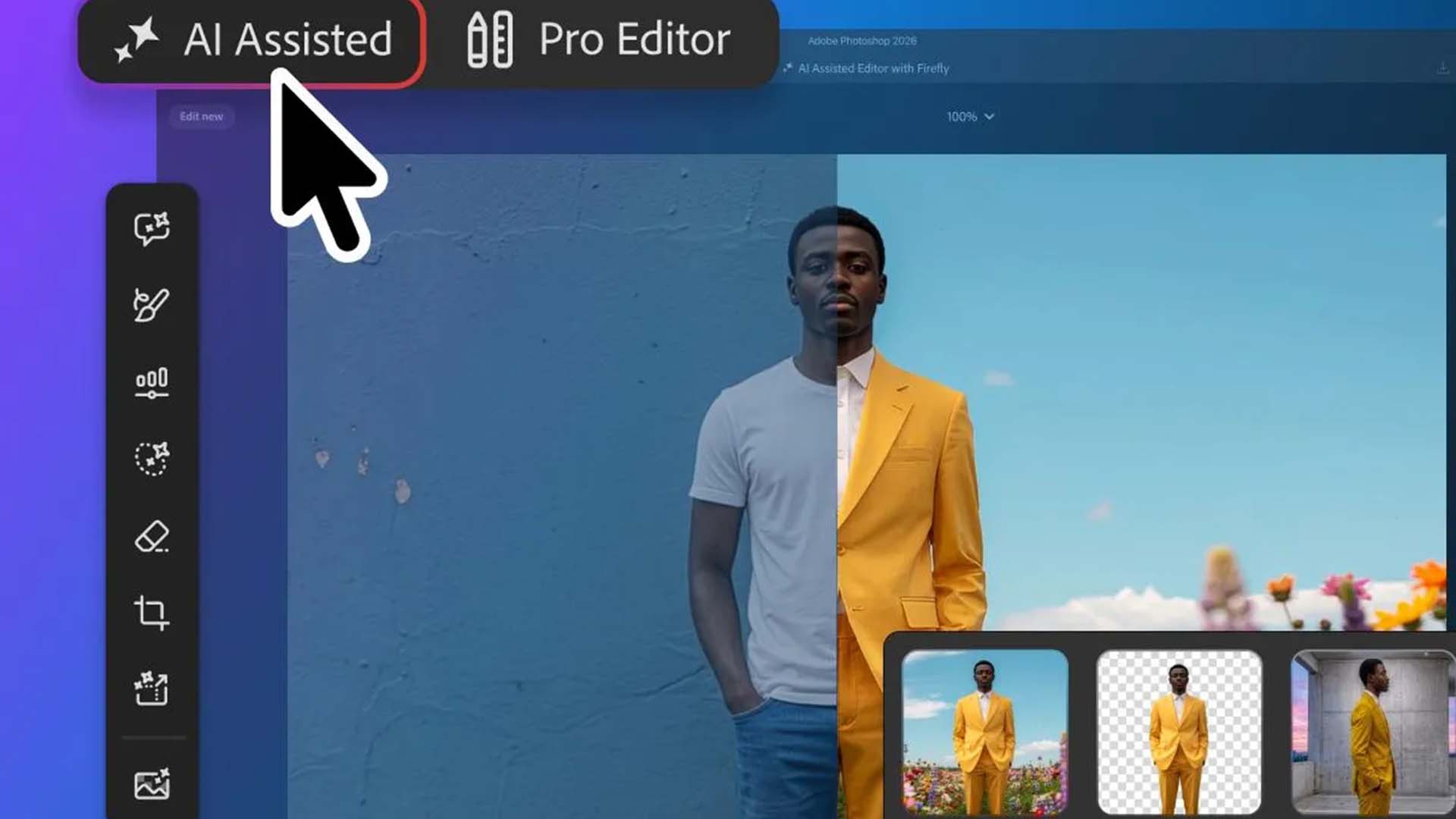Select the dotted circle AI selection tool
The height and width of the screenshot is (819, 1456).
point(152,459)
